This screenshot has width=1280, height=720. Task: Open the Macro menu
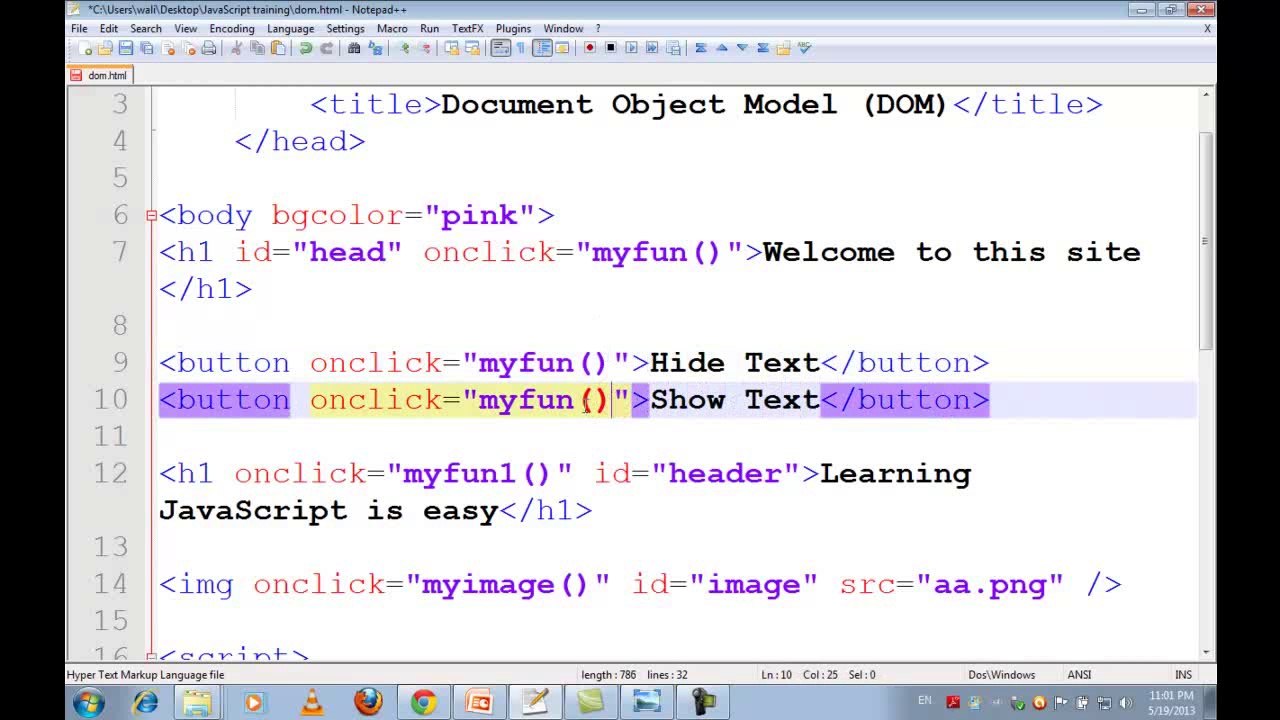click(392, 29)
